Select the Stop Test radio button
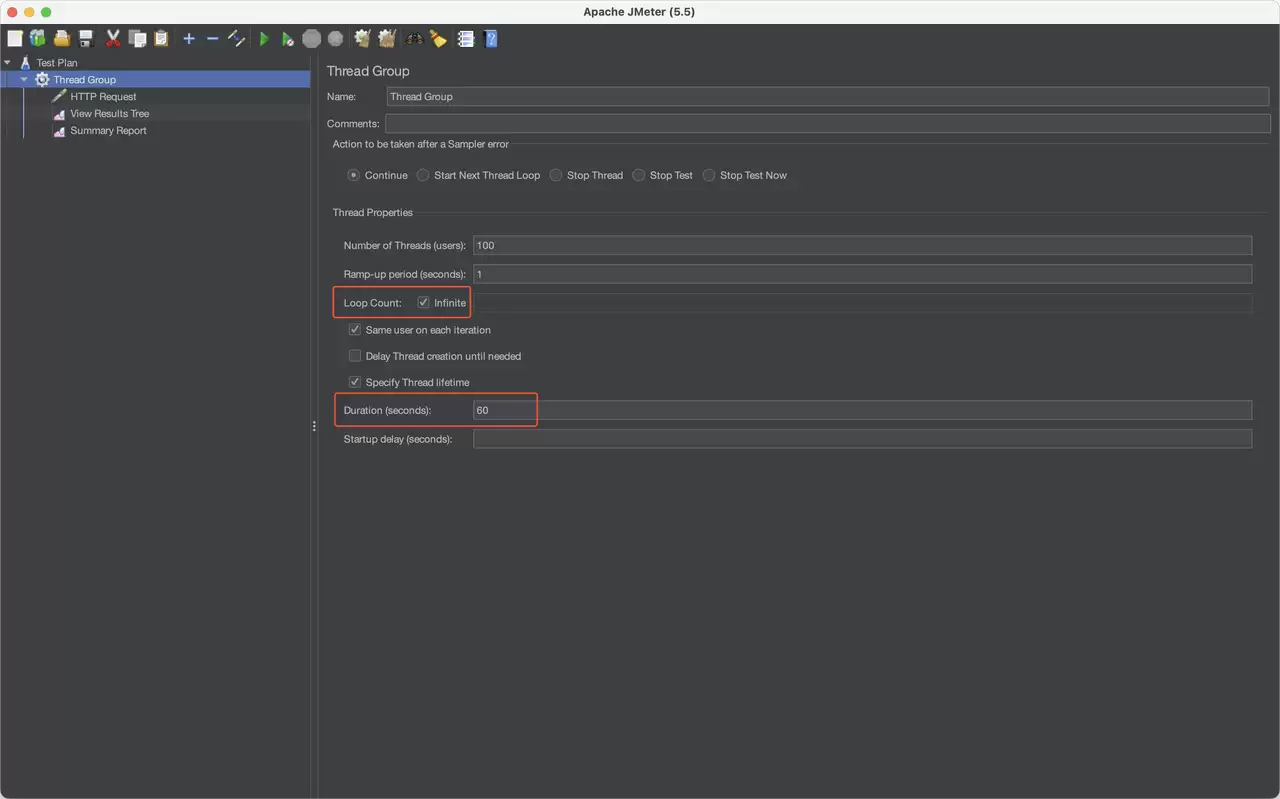This screenshot has width=1280, height=799. coord(638,175)
